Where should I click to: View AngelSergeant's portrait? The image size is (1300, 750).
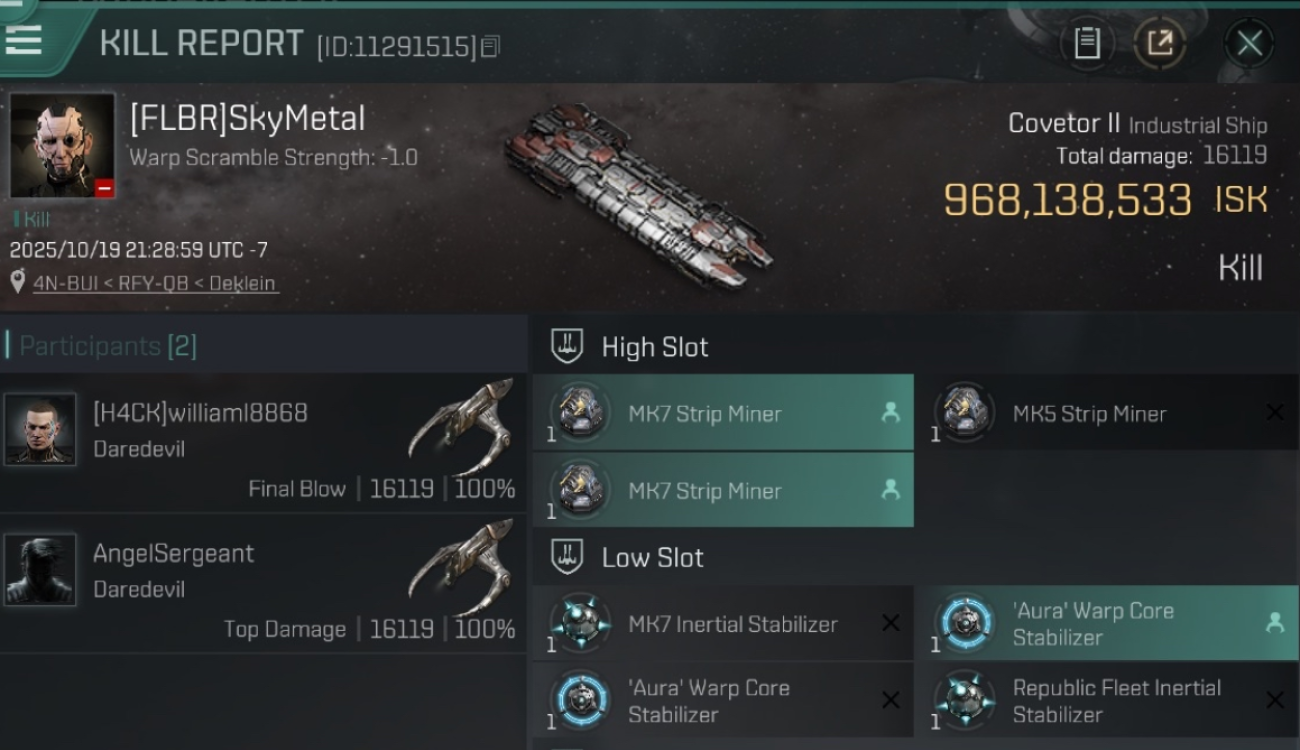[x=40, y=569]
